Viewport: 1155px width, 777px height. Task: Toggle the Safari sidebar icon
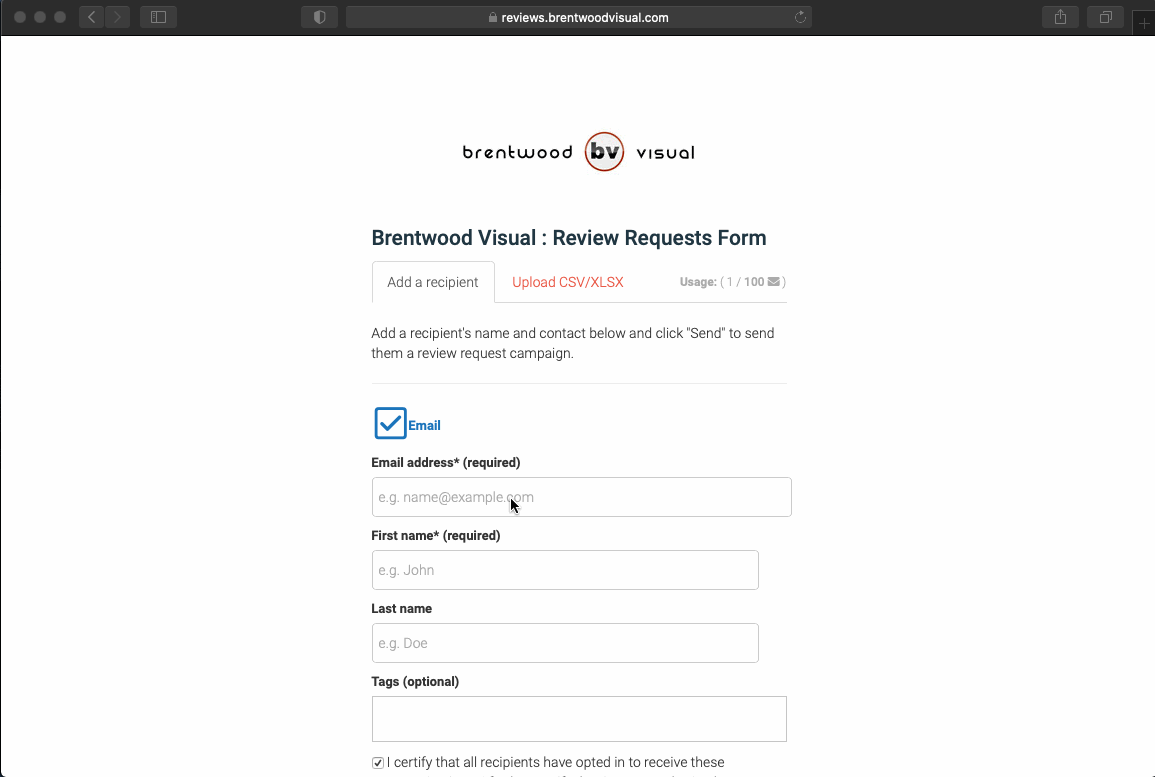tap(158, 17)
